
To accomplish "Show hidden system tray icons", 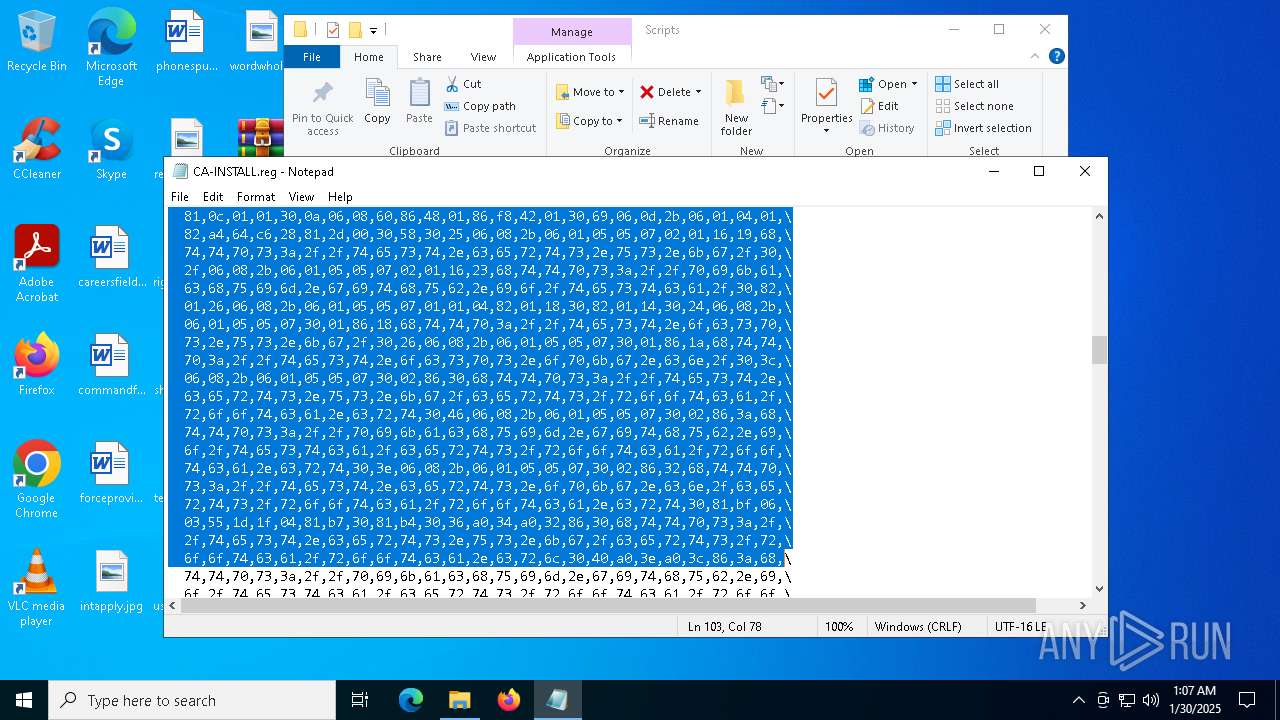I will (1078, 700).
